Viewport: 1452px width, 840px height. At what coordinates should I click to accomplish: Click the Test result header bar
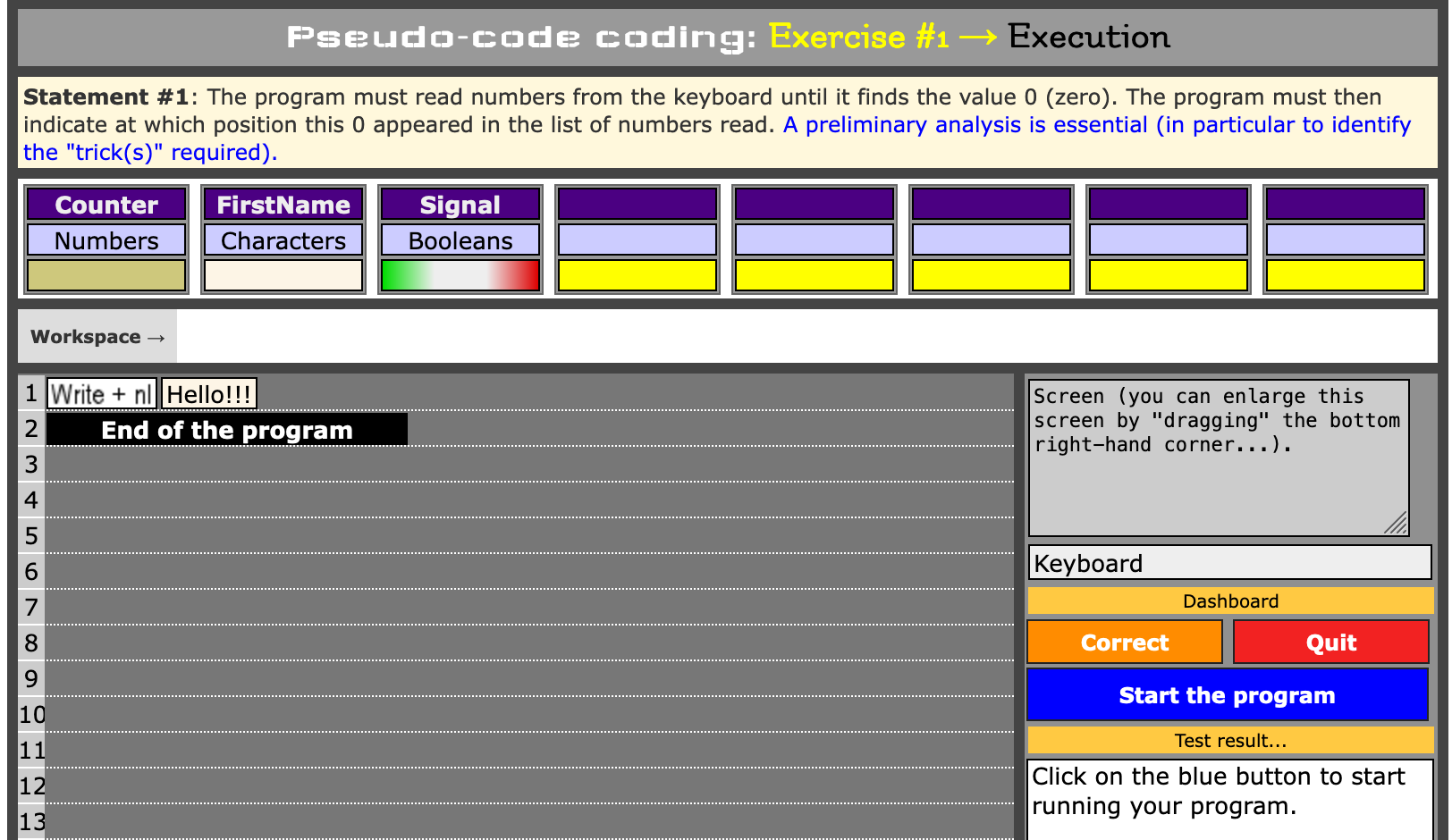tap(1229, 740)
